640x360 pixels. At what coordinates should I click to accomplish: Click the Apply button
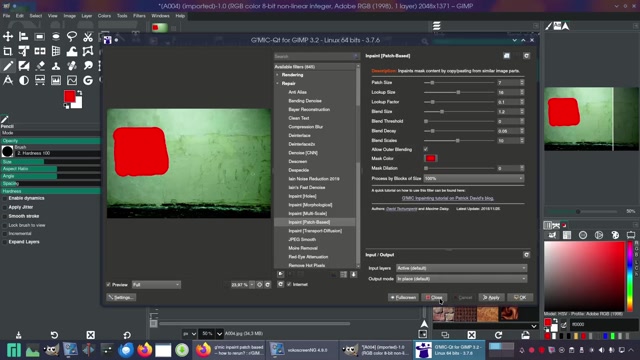click(x=491, y=298)
